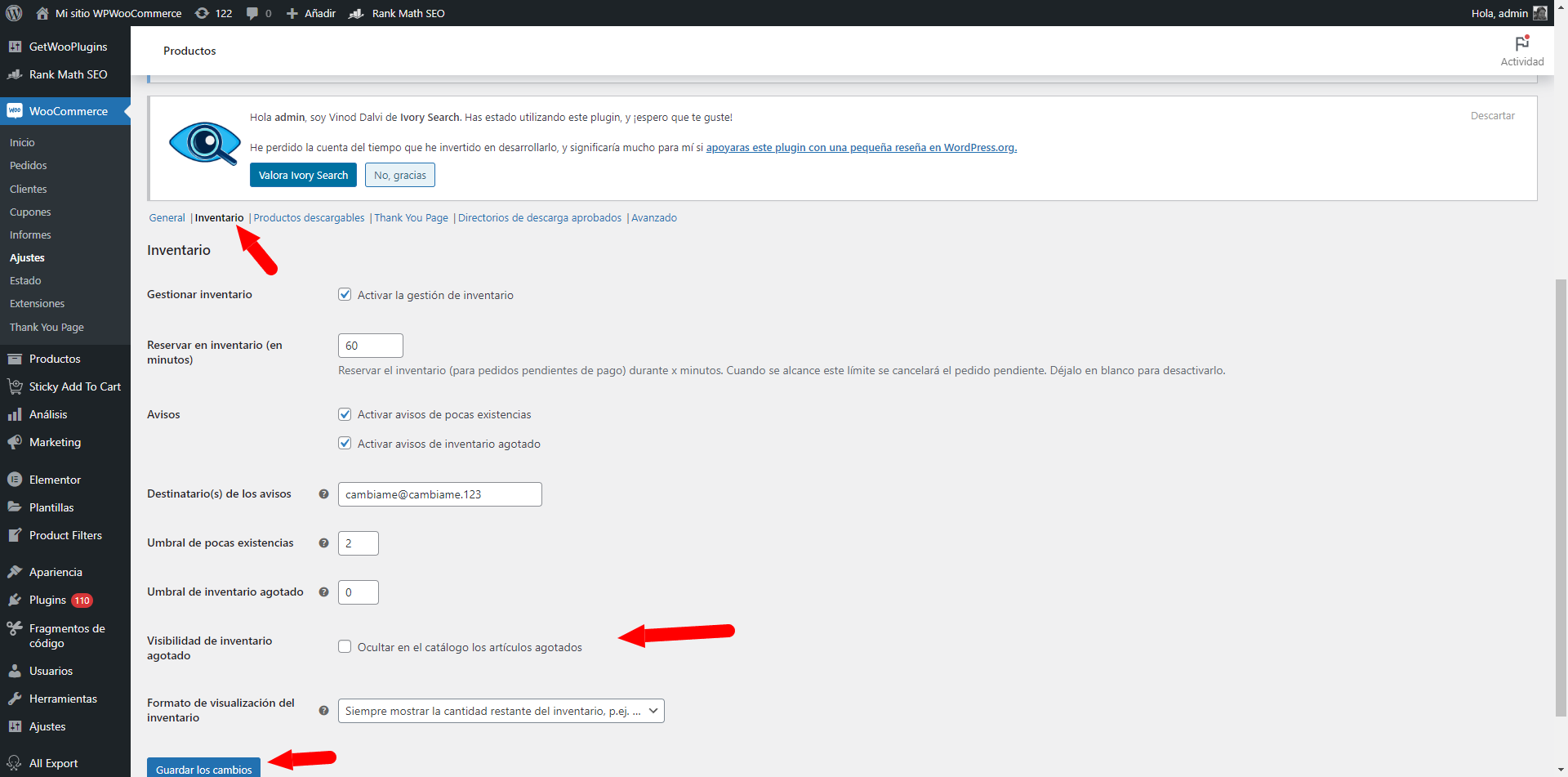
Task: Open Productos descargables tab
Action: point(309,218)
